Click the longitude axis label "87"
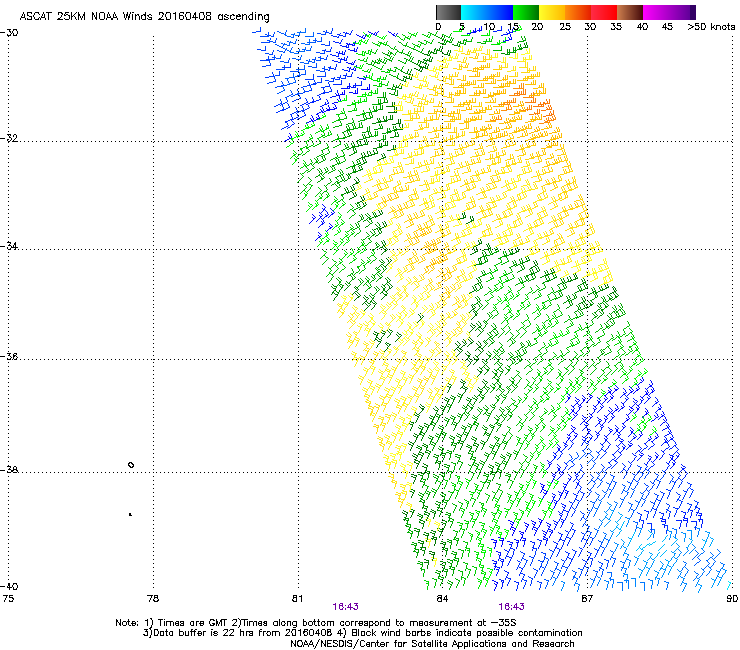 pos(587,599)
